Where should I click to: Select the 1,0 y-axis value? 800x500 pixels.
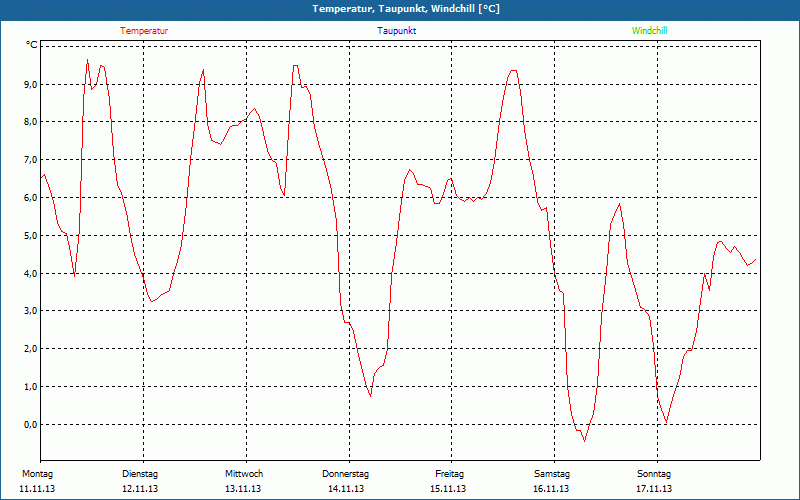(x=31, y=387)
